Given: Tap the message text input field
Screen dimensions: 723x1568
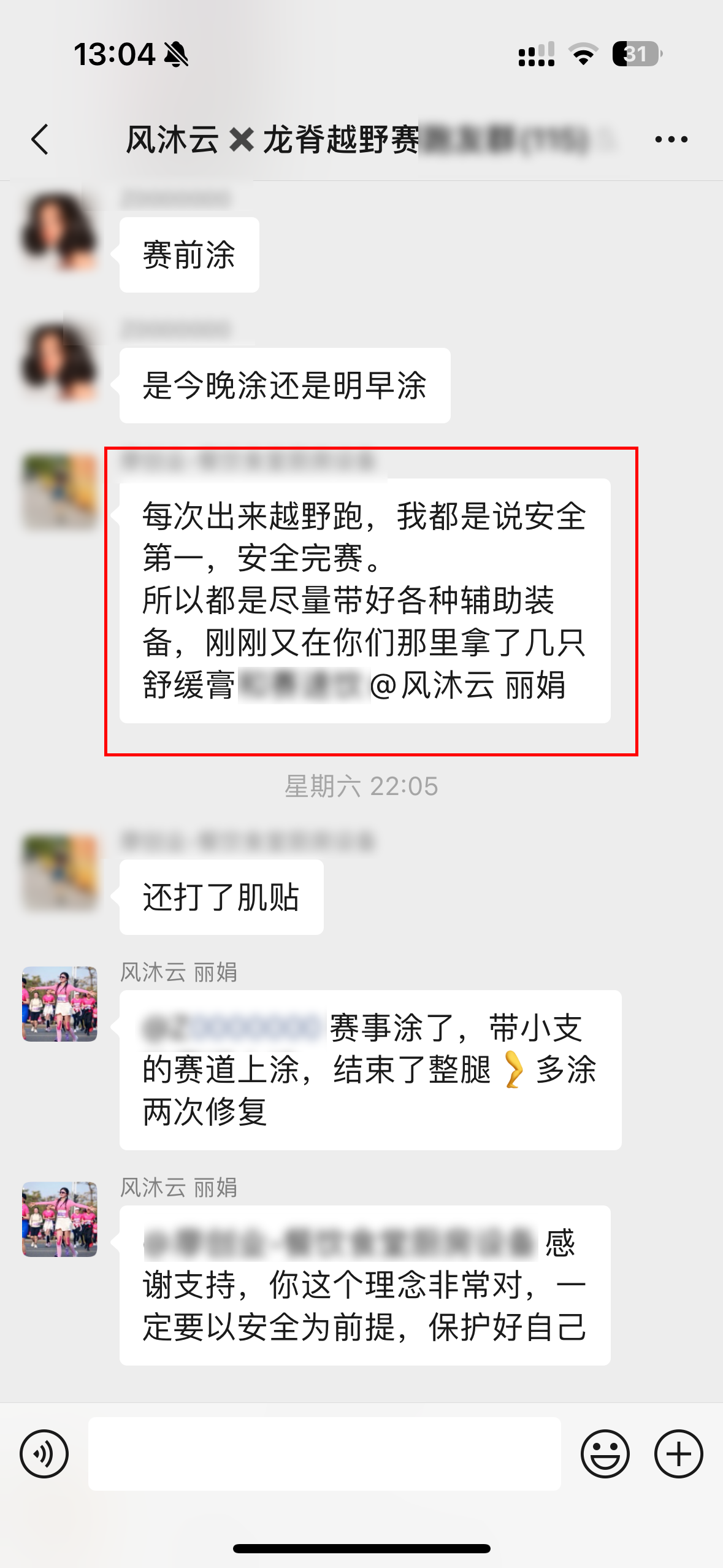Looking at the screenshot, I should coord(324,1453).
